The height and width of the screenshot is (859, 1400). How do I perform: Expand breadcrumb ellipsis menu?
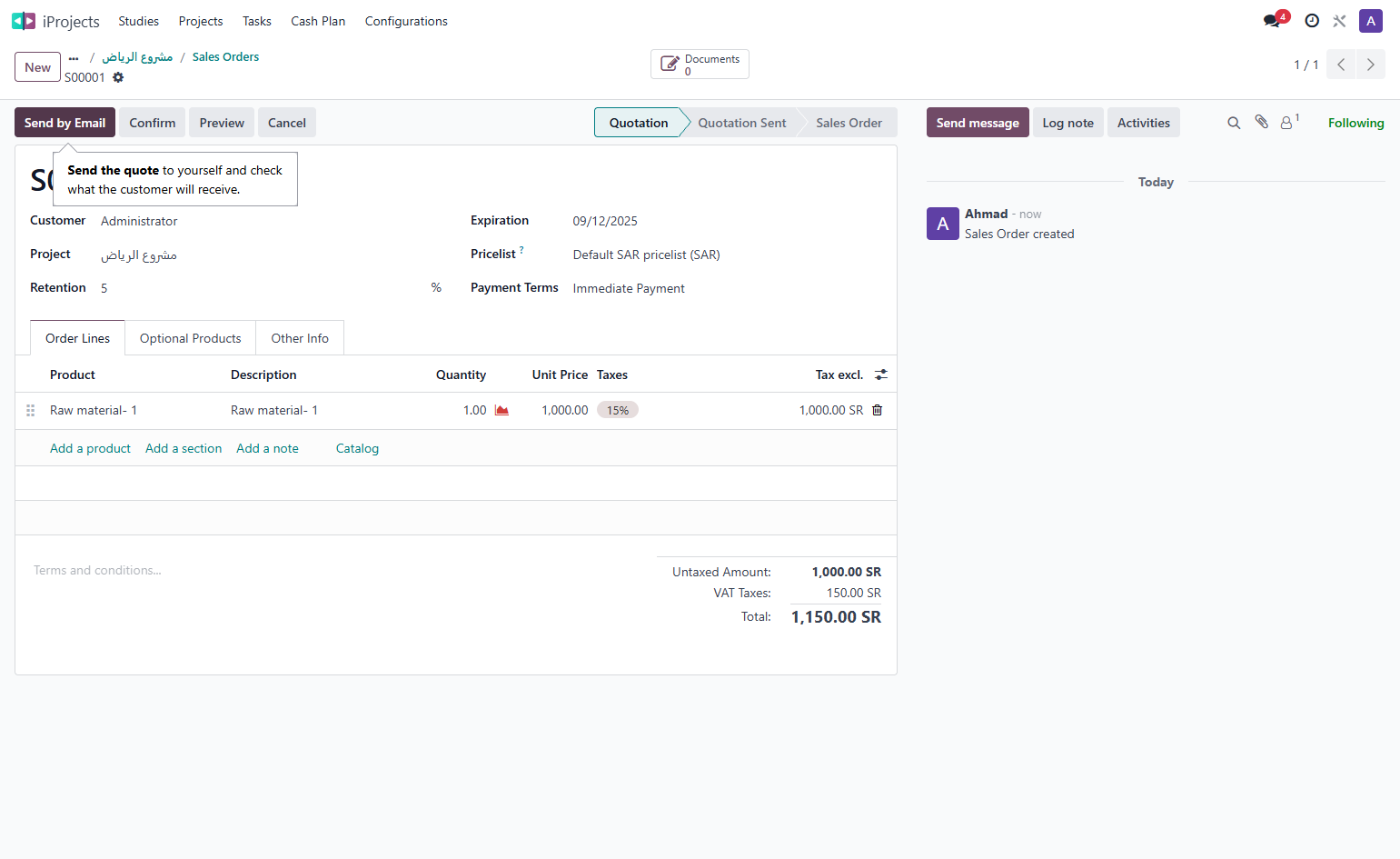pos(74,57)
